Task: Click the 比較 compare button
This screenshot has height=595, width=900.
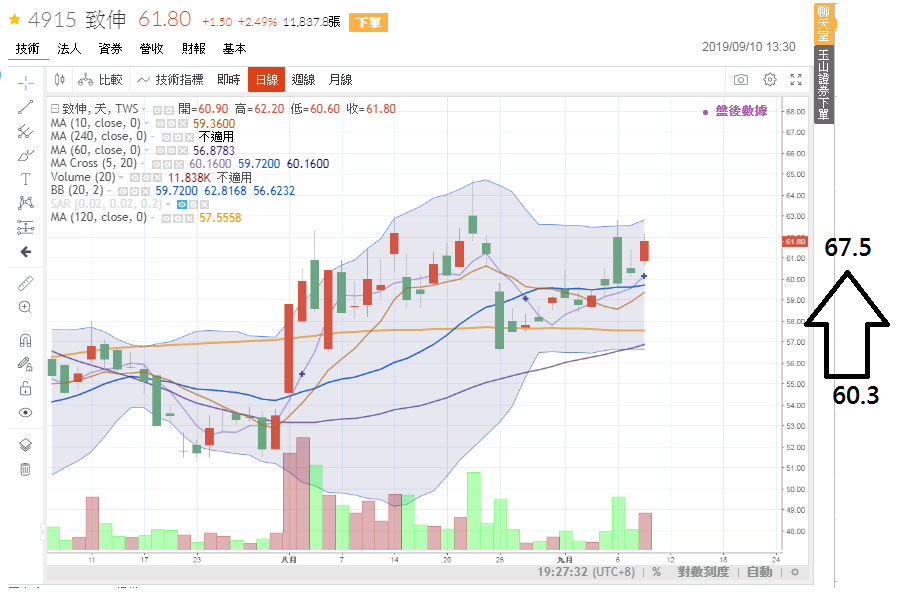Action: (101, 80)
